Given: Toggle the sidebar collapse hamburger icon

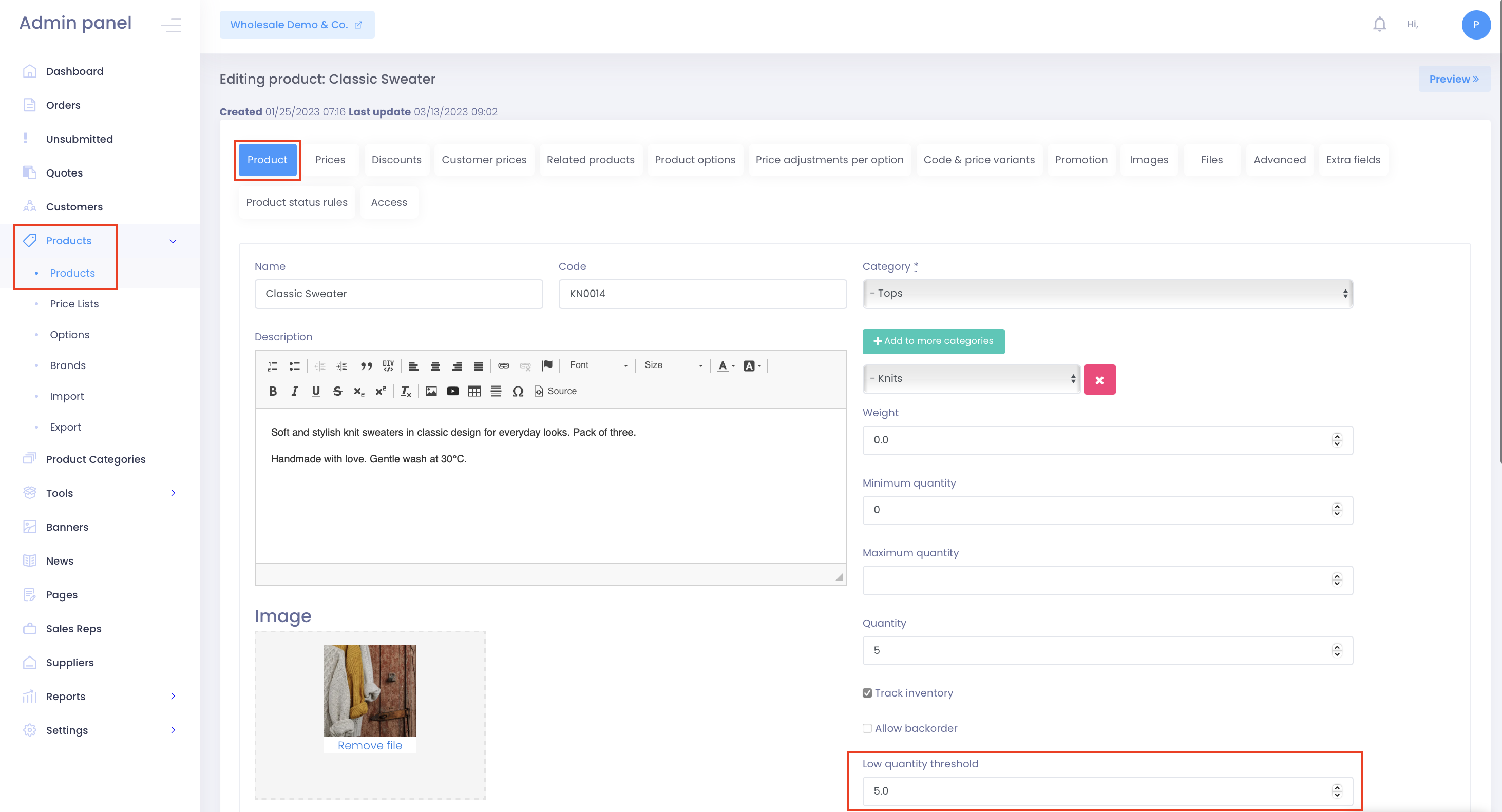Looking at the screenshot, I should coord(171,25).
